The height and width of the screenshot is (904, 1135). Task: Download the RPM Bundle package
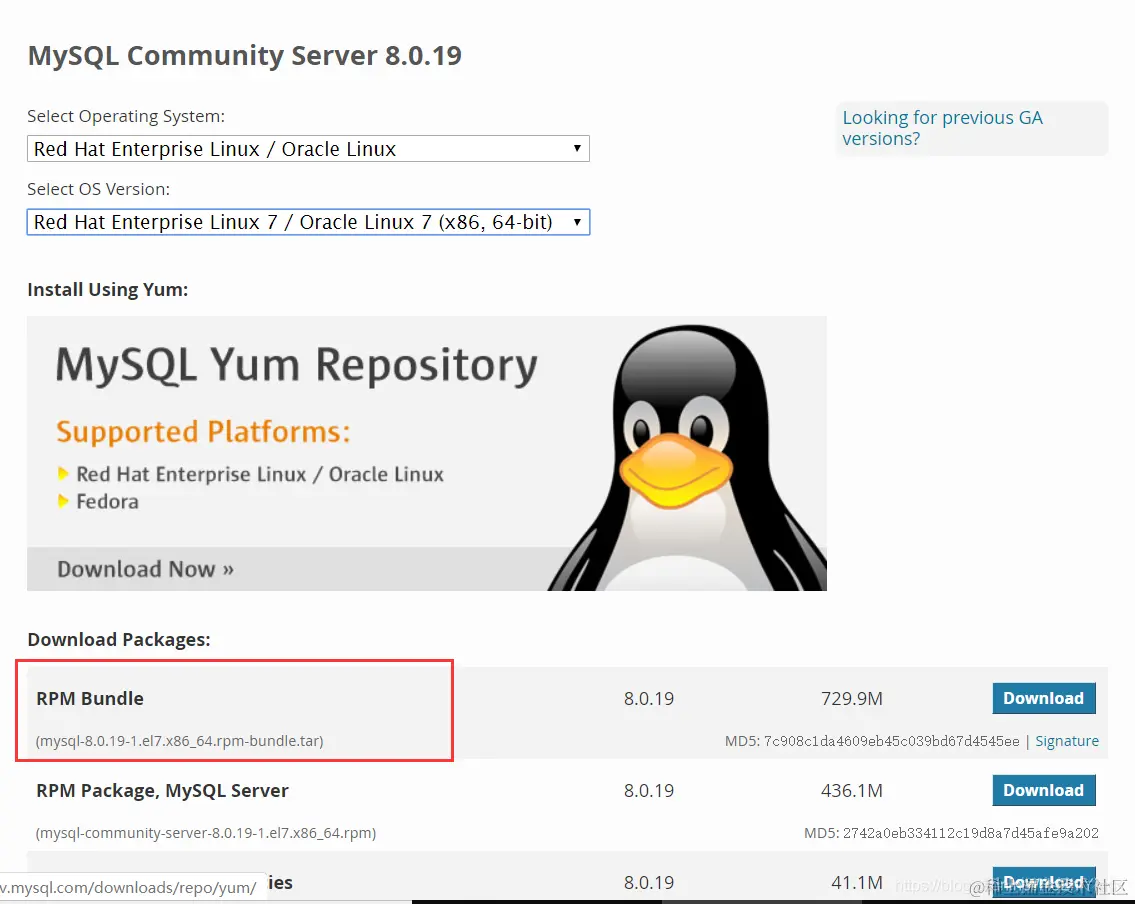1044,698
